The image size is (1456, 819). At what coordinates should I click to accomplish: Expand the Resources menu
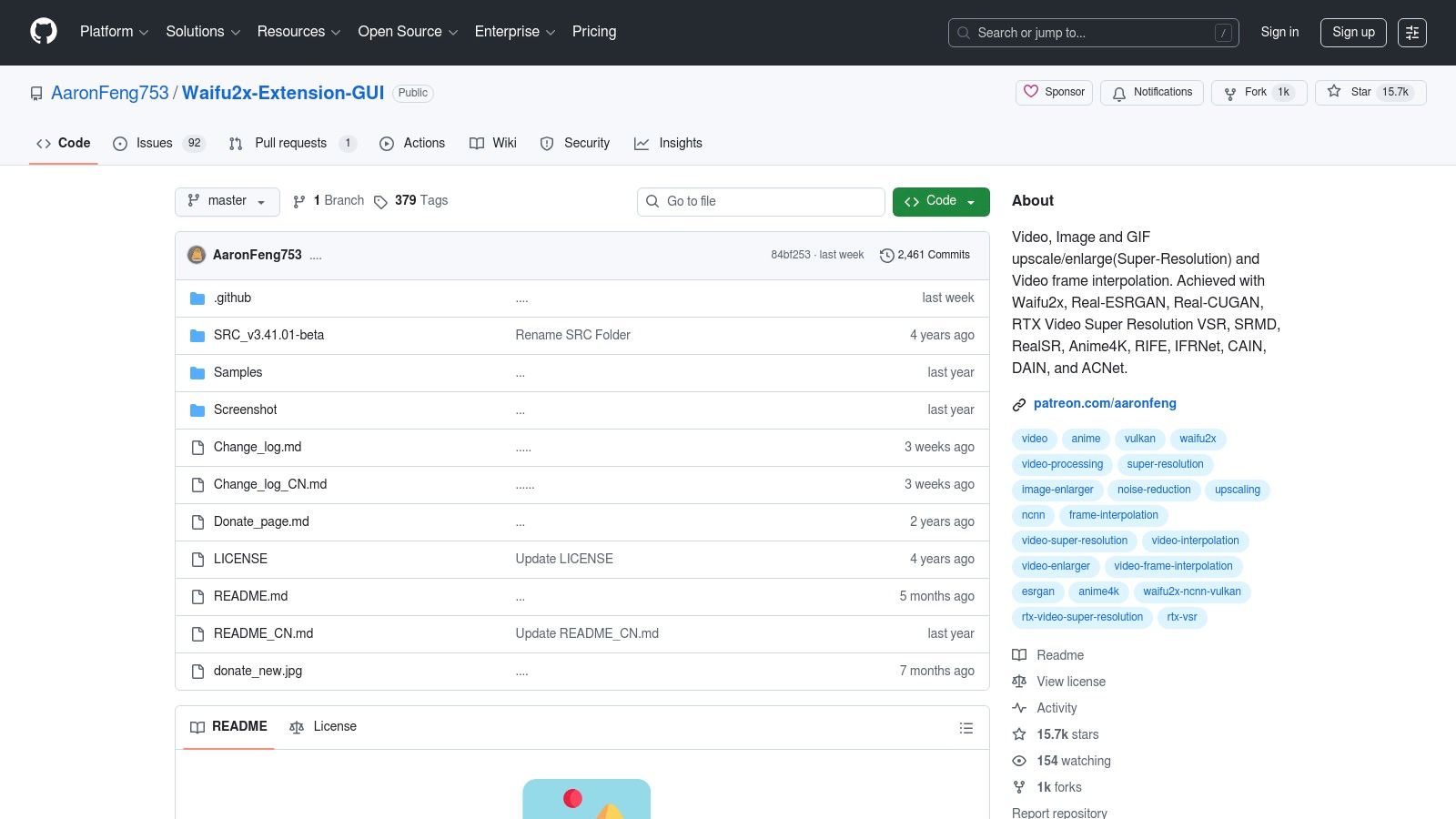[298, 32]
